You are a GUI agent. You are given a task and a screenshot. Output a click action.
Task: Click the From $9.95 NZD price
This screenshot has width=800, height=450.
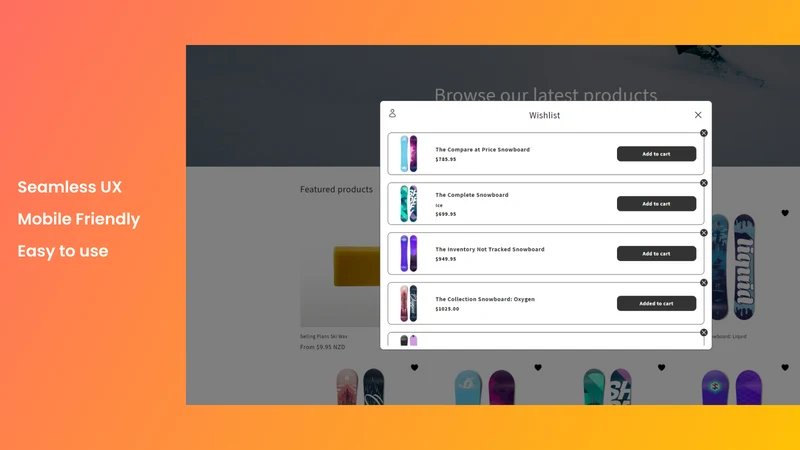pyautogui.click(x=322, y=347)
